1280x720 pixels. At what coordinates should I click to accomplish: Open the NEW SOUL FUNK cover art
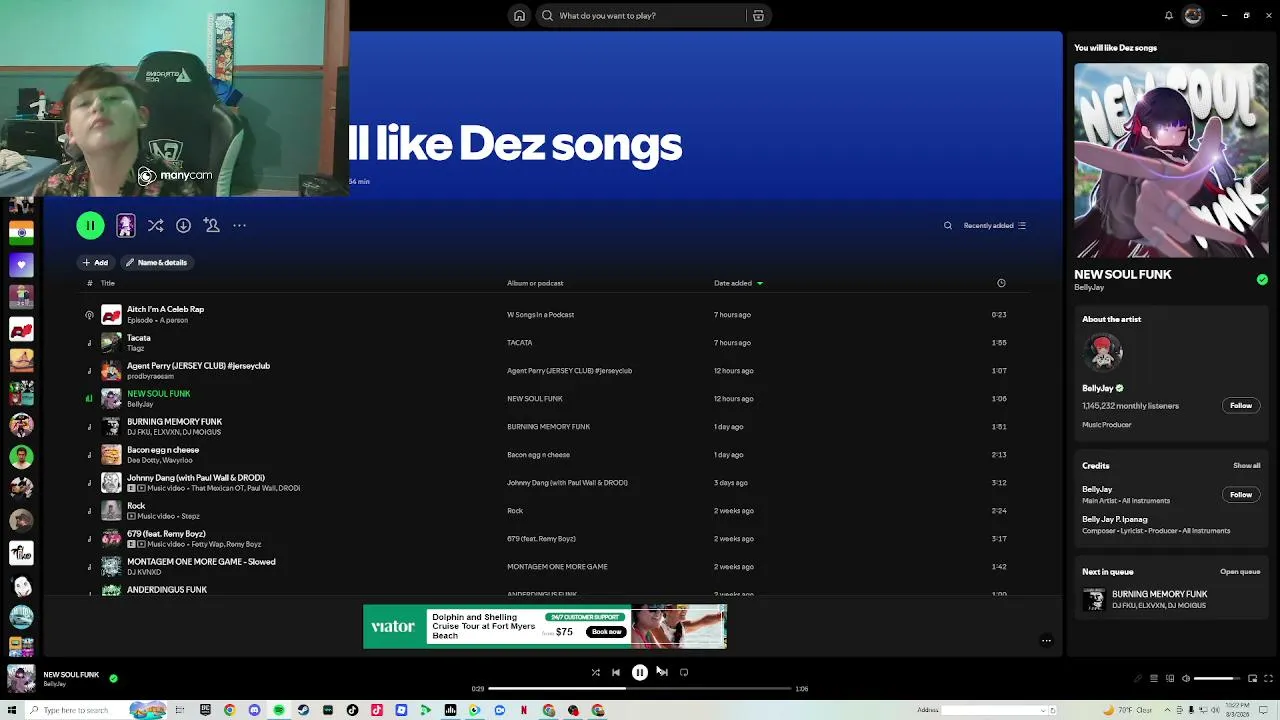[1171, 161]
